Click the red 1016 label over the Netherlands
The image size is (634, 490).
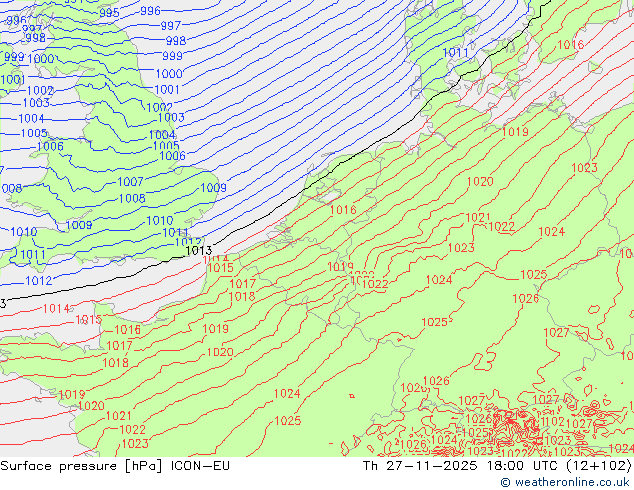click(x=343, y=210)
